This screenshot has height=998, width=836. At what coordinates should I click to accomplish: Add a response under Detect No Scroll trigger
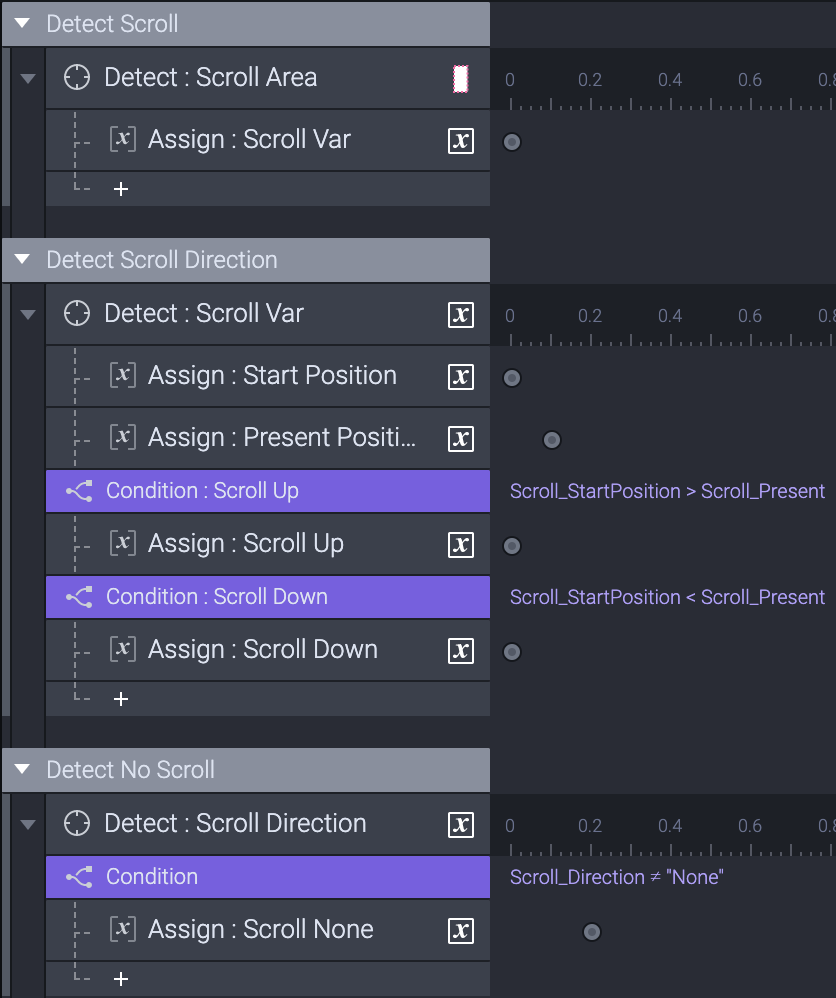[x=121, y=979]
